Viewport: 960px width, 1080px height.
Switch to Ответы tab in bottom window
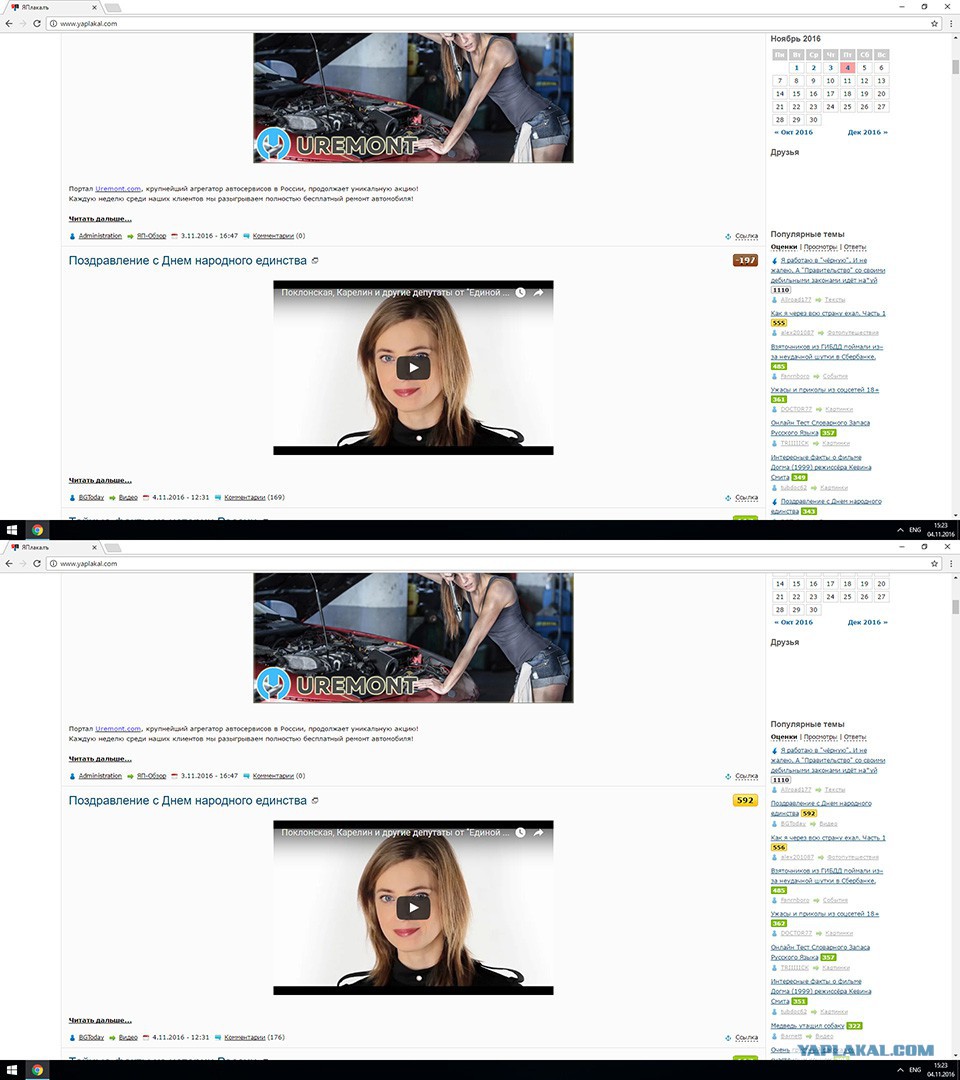(x=855, y=737)
